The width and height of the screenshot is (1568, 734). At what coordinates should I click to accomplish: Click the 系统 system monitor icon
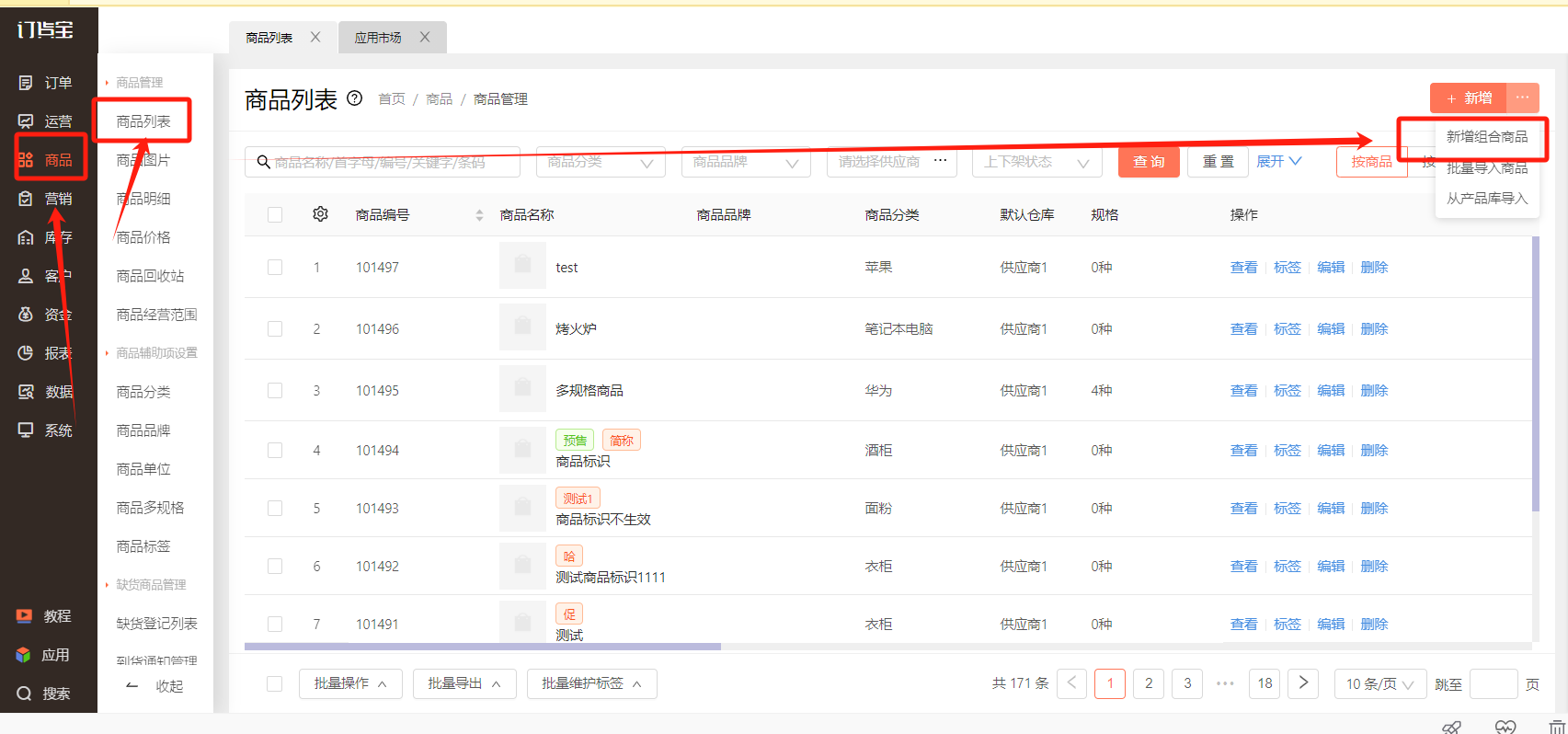coord(26,430)
